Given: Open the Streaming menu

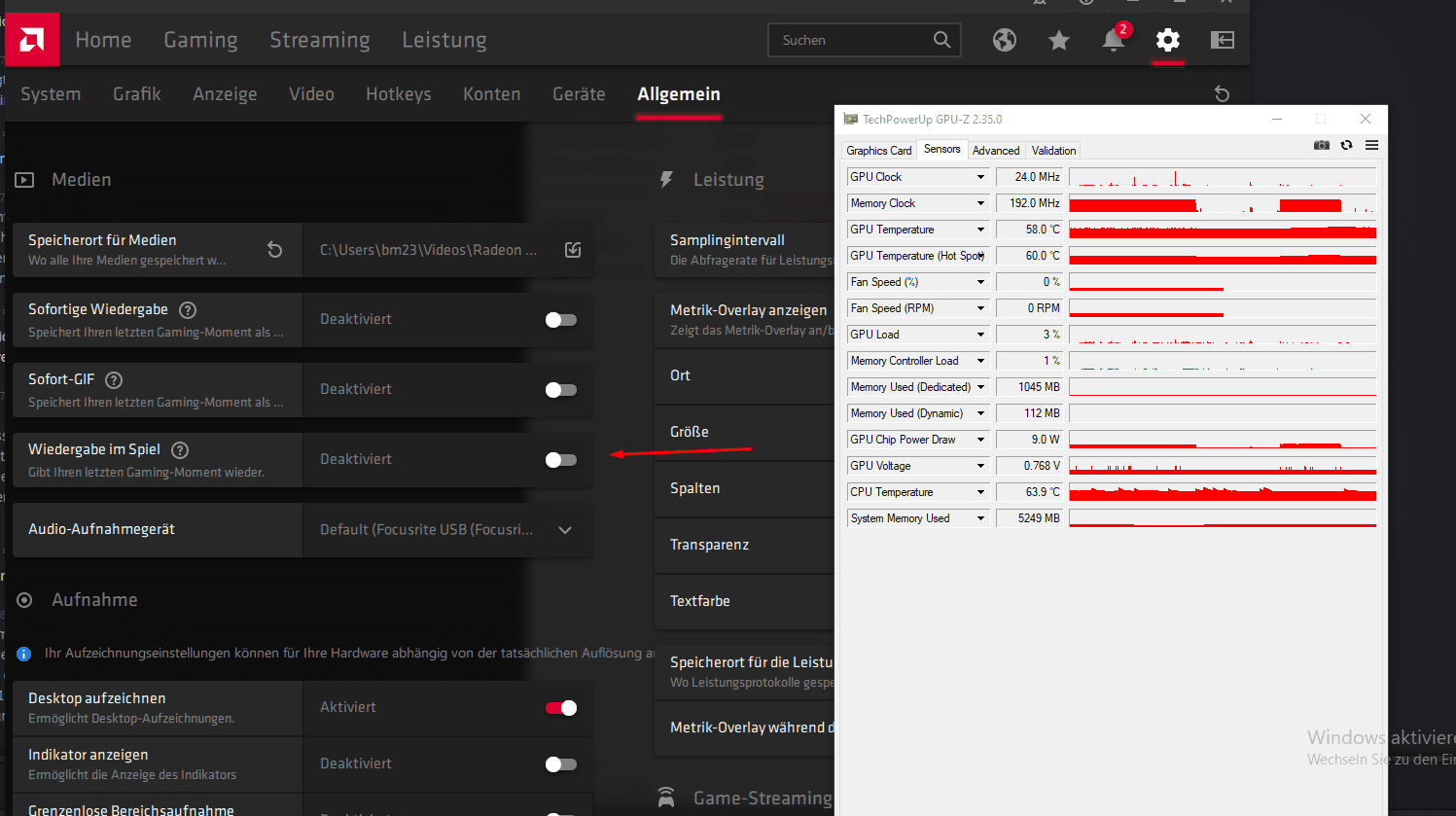Looking at the screenshot, I should pyautogui.click(x=320, y=40).
